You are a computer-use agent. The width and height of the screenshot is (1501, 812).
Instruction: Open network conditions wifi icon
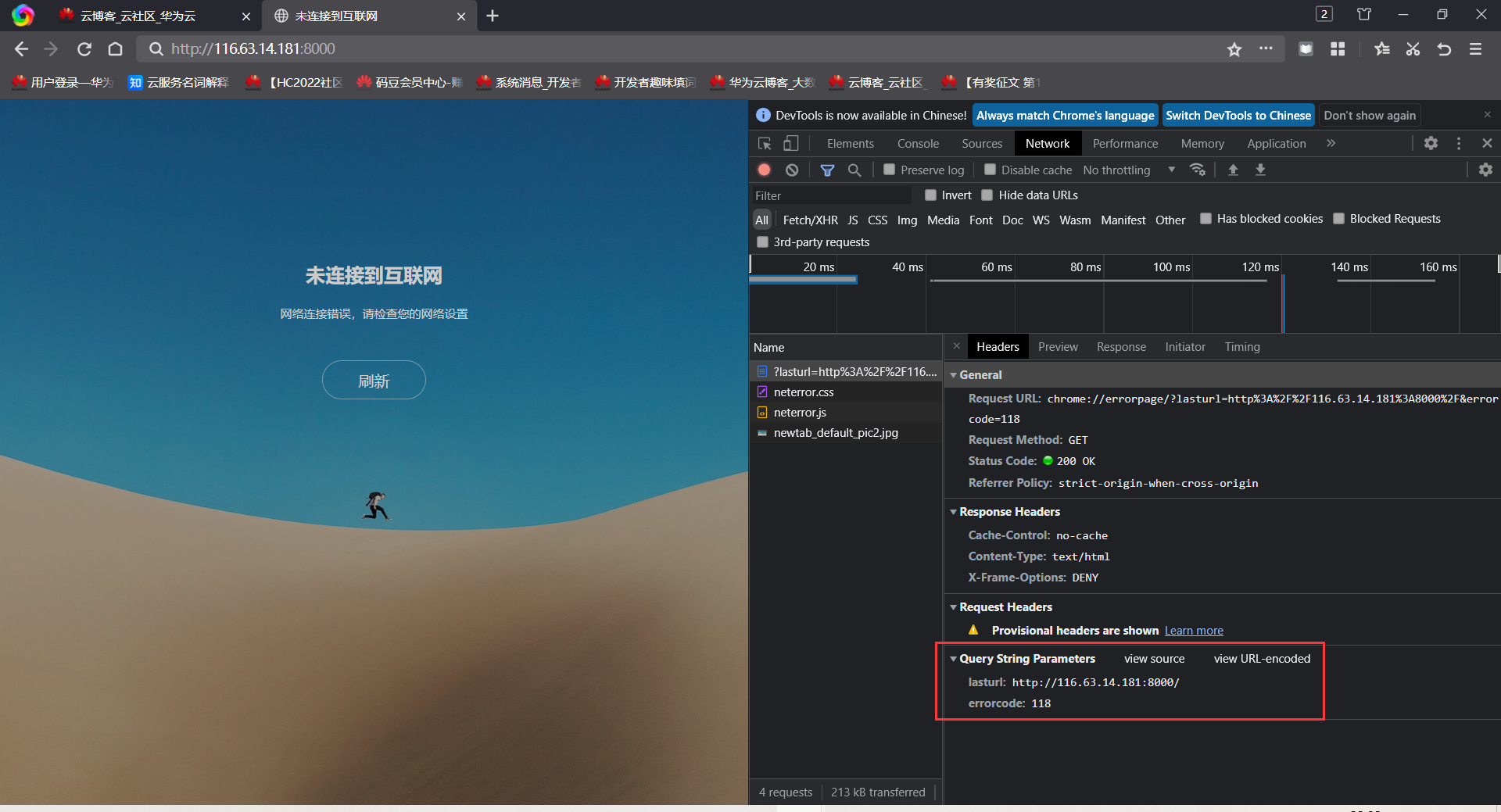click(x=1197, y=170)
